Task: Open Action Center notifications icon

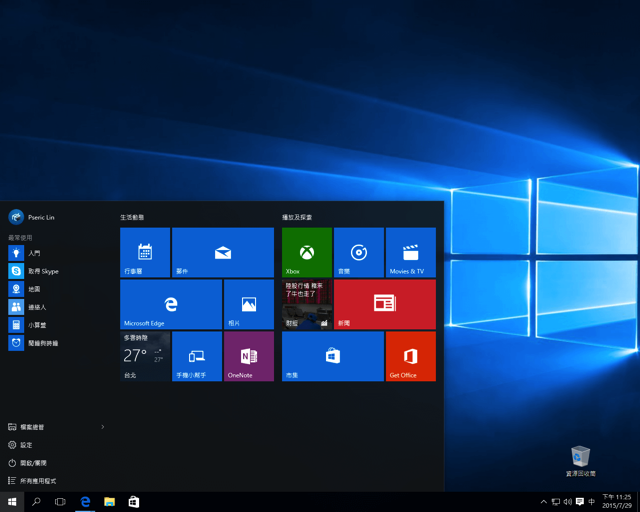Action: tap(580, 502)
